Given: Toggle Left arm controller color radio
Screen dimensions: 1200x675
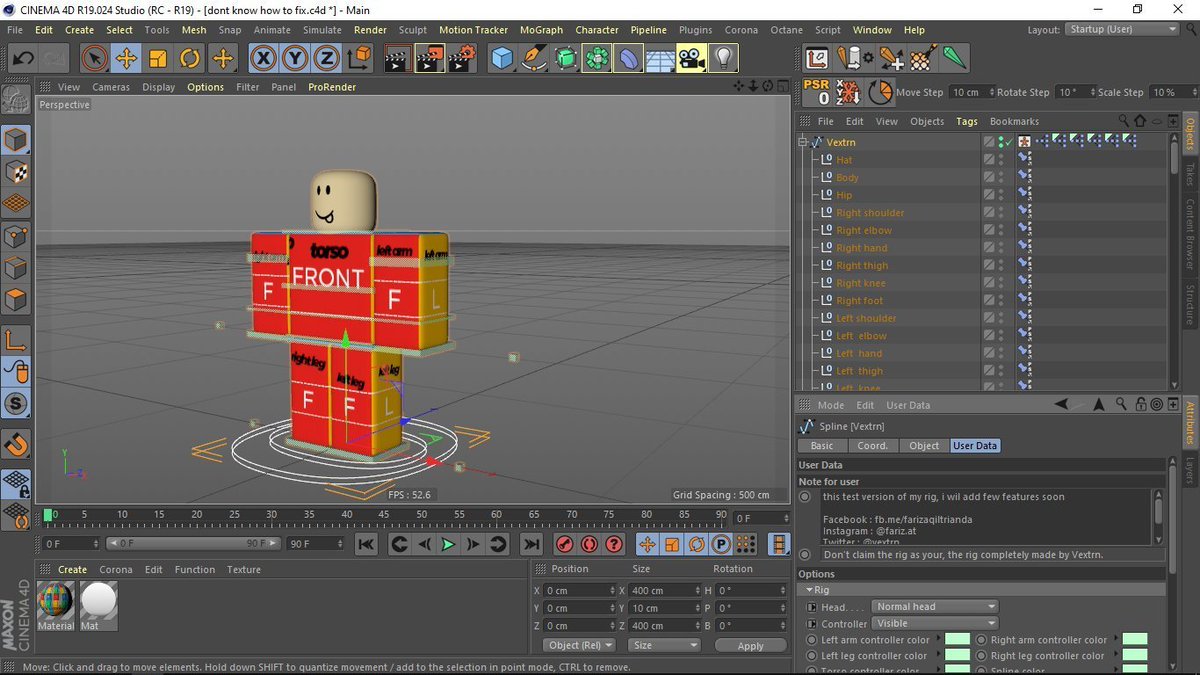Looking at the screenshot, I should (811, 640).
